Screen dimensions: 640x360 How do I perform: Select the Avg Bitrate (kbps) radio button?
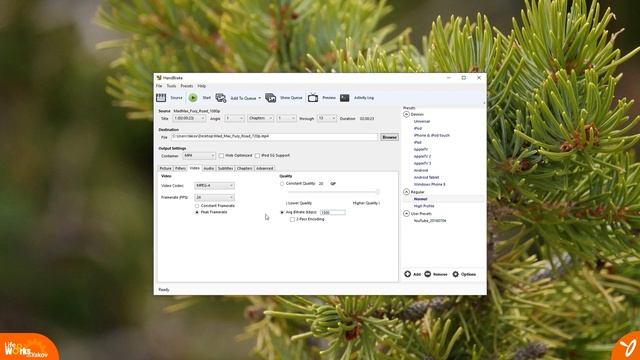point(282,212)
